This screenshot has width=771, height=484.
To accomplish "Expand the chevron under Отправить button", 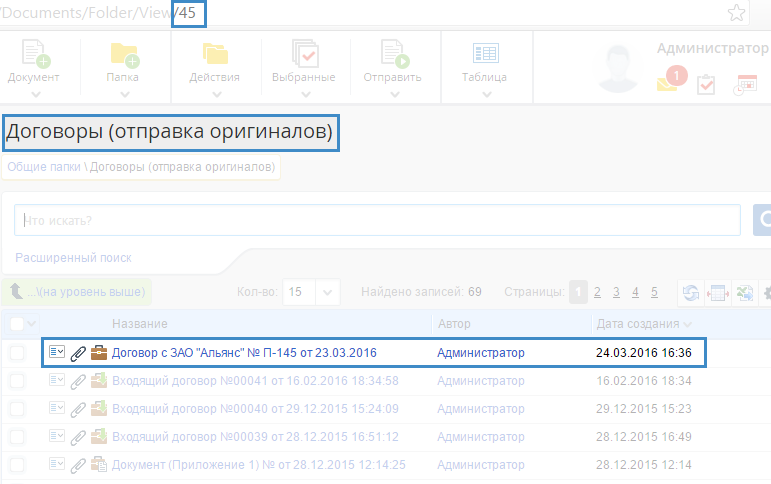I will (x=395, y=94).
